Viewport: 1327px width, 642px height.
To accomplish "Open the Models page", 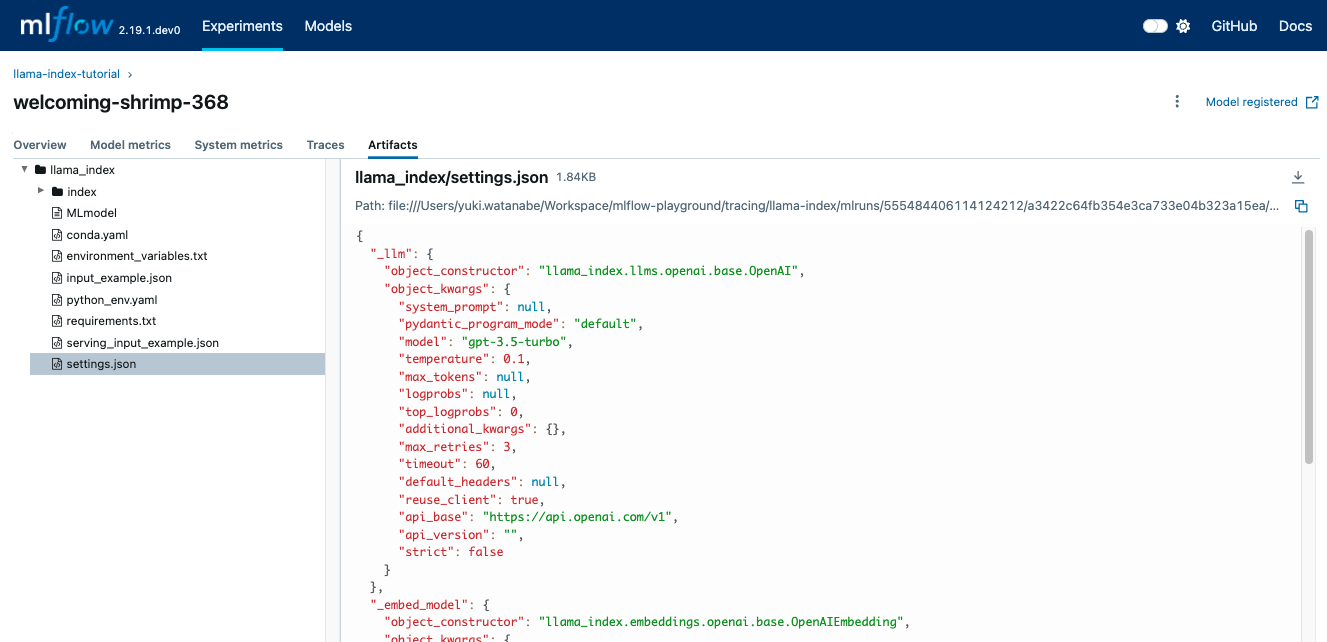I will point(328,26).
